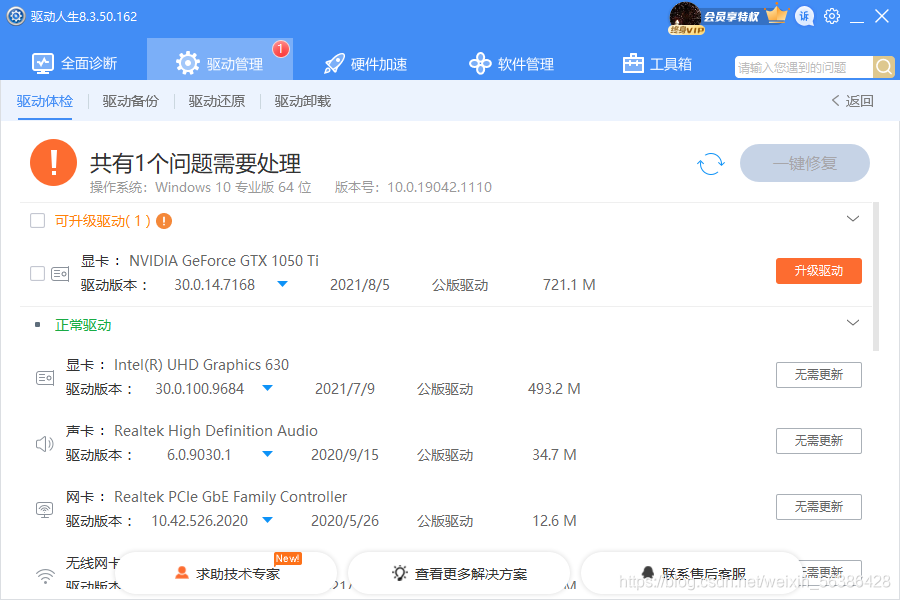Click the Realtek network card icon
Screen dimensions: 900x600
pos(45,509)
